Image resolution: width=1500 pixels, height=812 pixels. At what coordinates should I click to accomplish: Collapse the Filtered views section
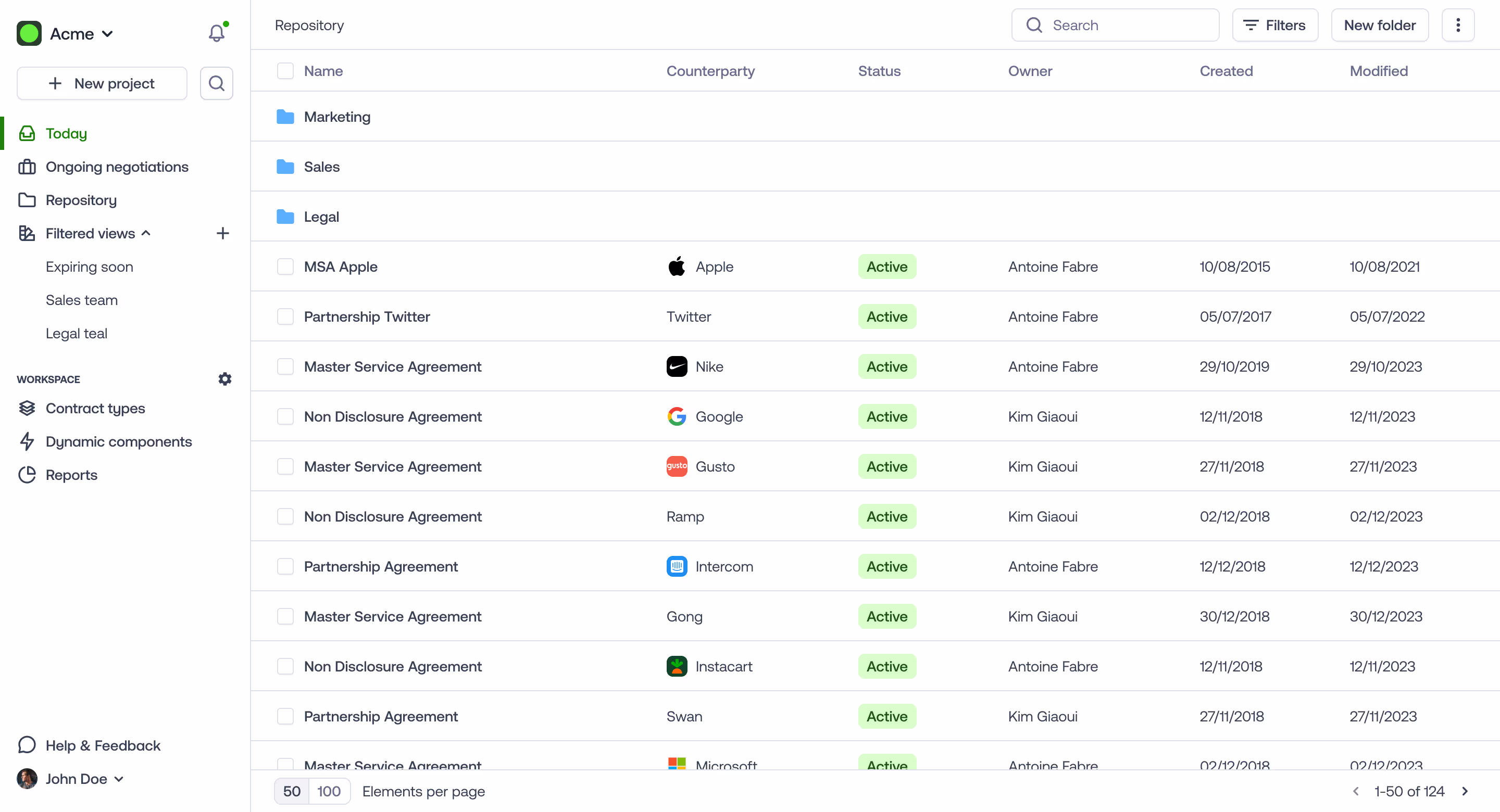point(146,233)
